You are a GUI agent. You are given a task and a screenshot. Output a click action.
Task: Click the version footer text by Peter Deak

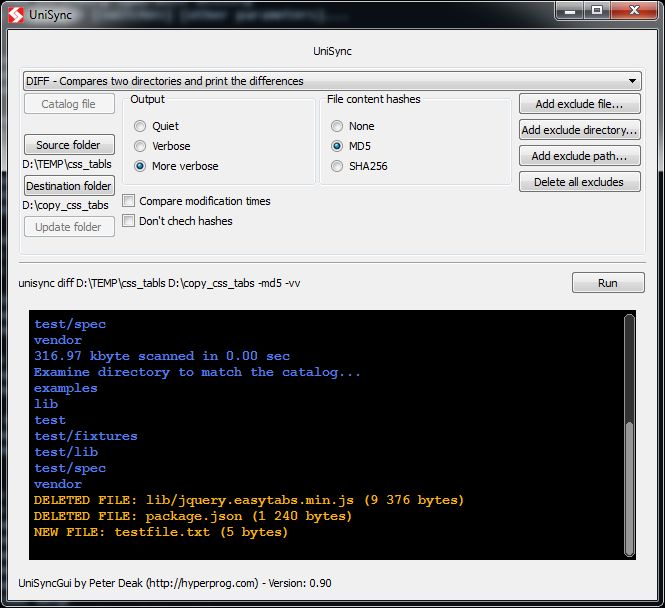click(175, 583)
